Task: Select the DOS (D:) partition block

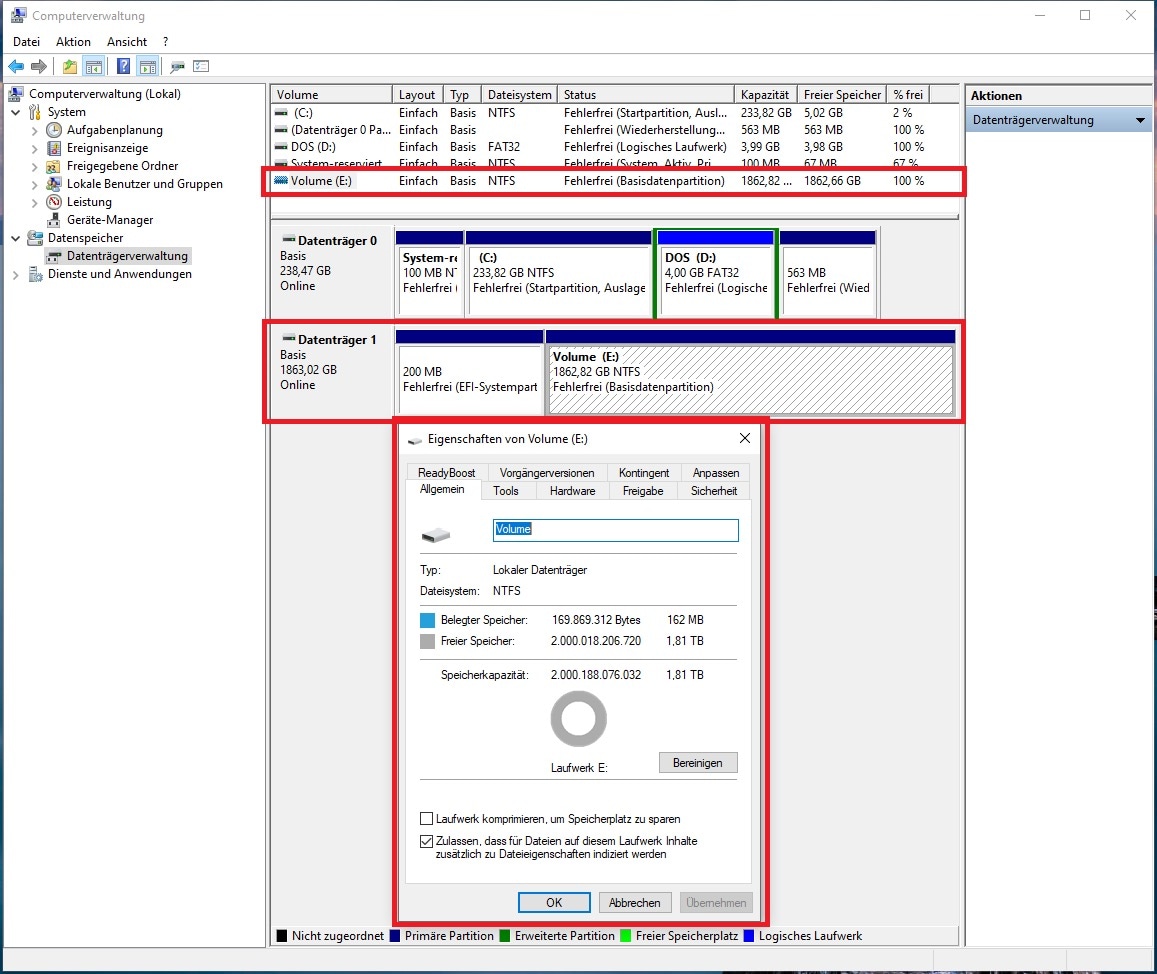Action: (715, 273)
